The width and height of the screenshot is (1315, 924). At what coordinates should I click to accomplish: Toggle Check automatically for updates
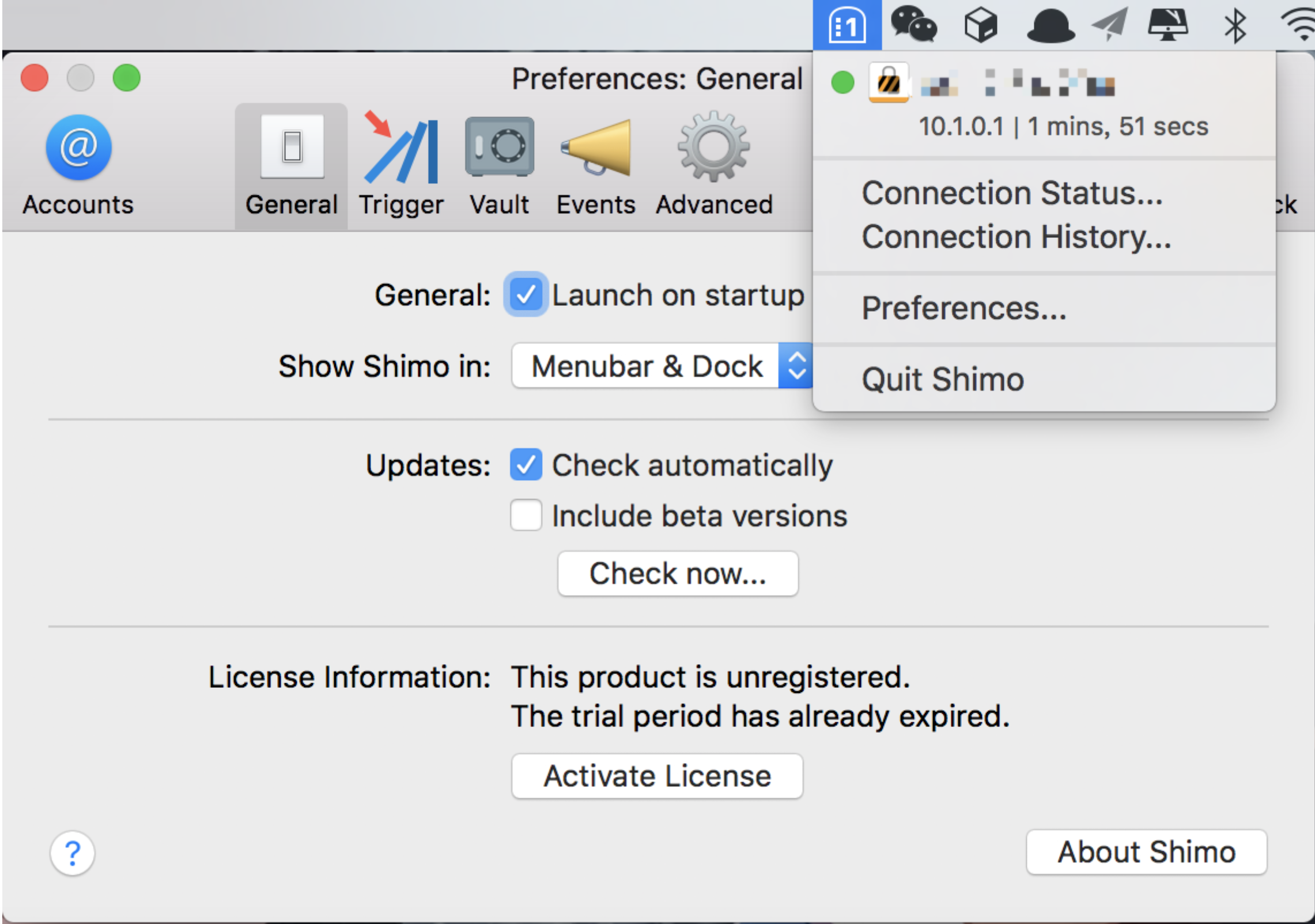[526, 464]
